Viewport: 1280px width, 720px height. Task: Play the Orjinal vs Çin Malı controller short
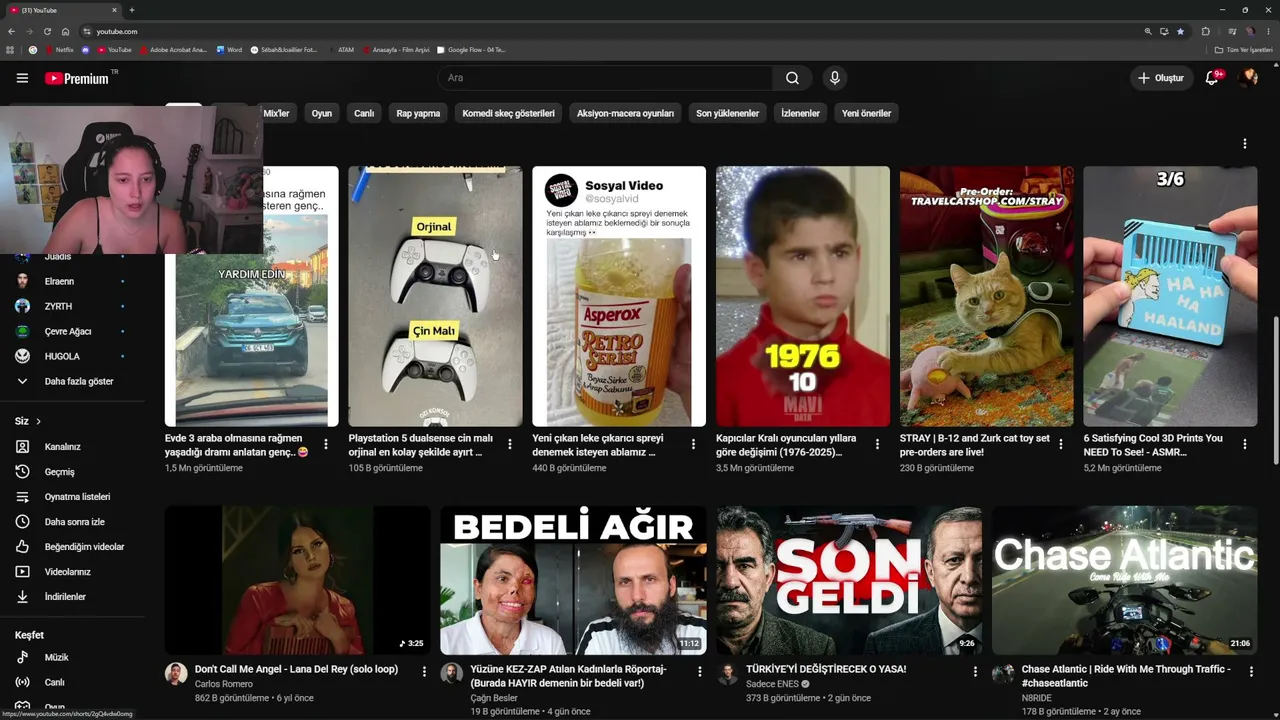point(435,296)
